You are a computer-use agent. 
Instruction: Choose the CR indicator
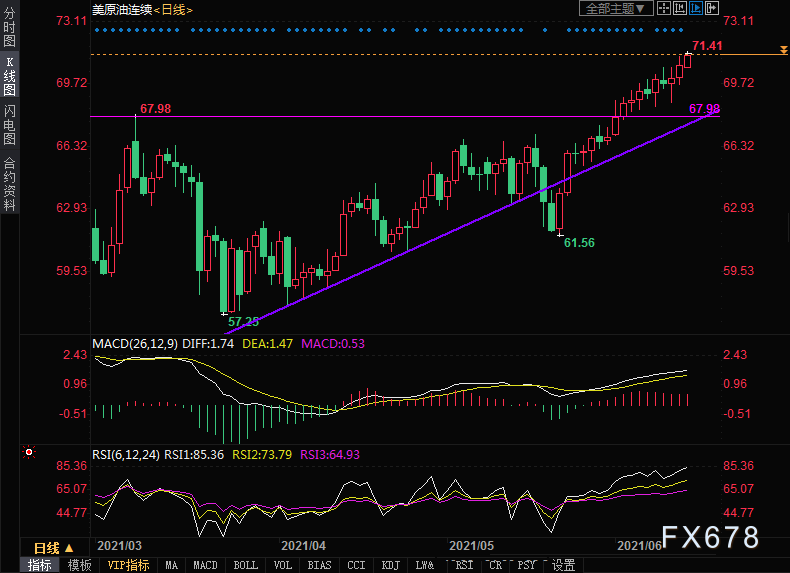(496, 565)
